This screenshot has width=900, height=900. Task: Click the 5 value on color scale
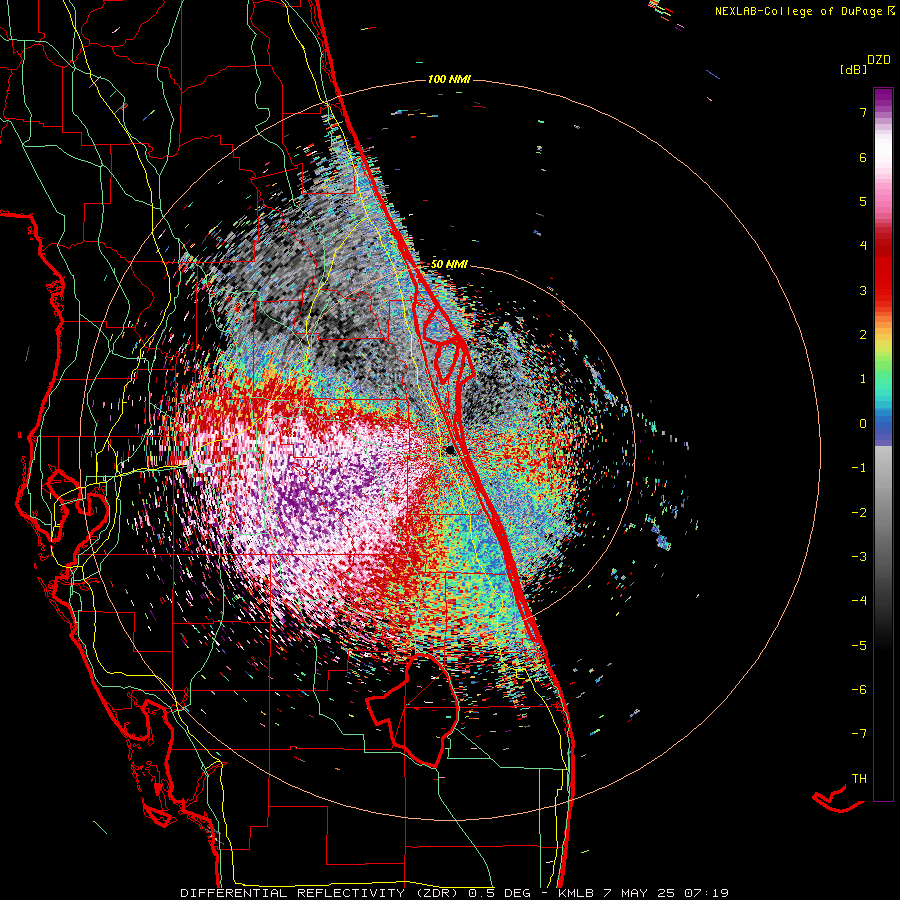863,201
